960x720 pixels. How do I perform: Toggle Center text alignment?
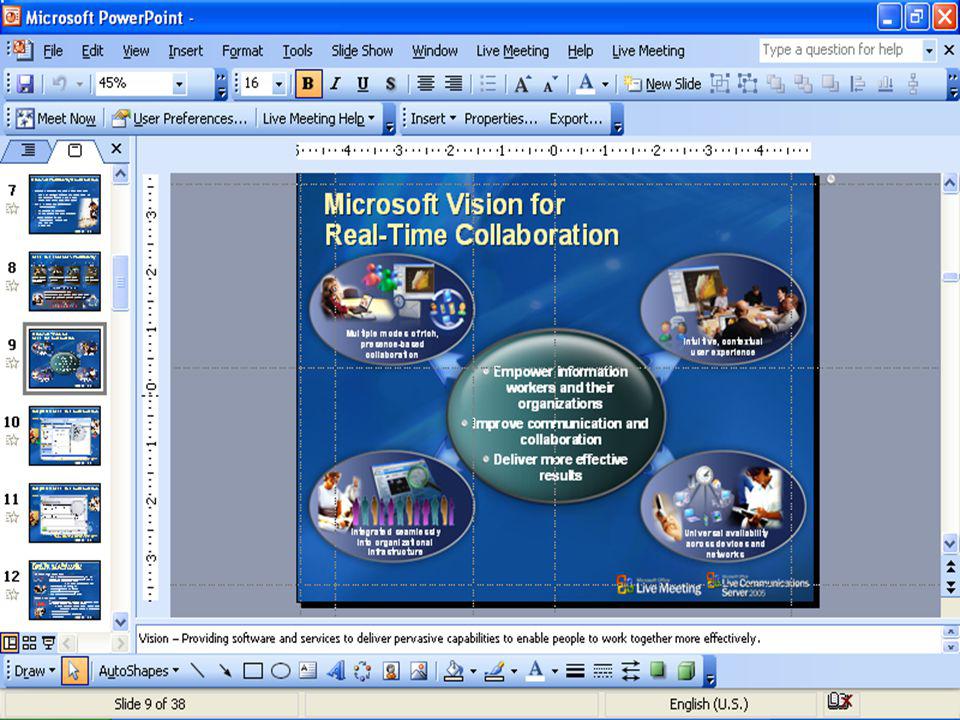[426, 83]
